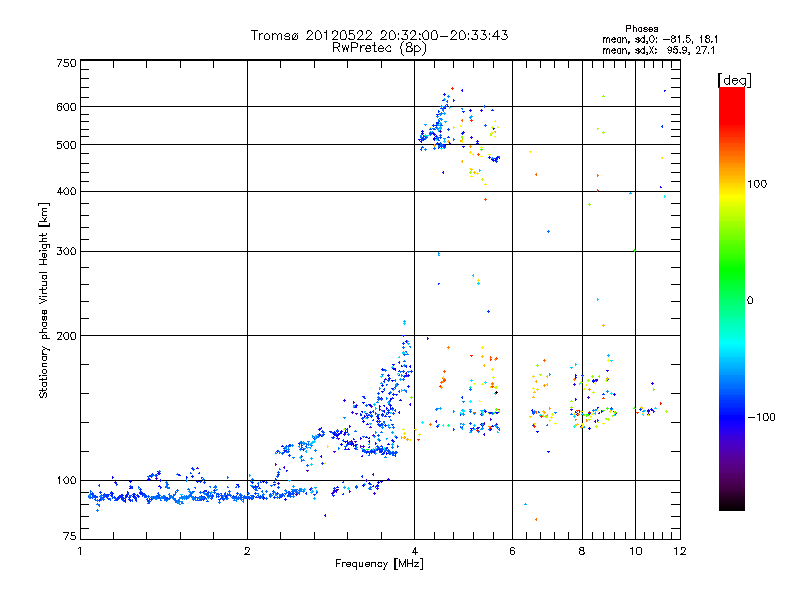Viewport: 800px width, 600px height.
Task: Pick the black bottom of the phase colorbar
Action: (x=732, y=506)
